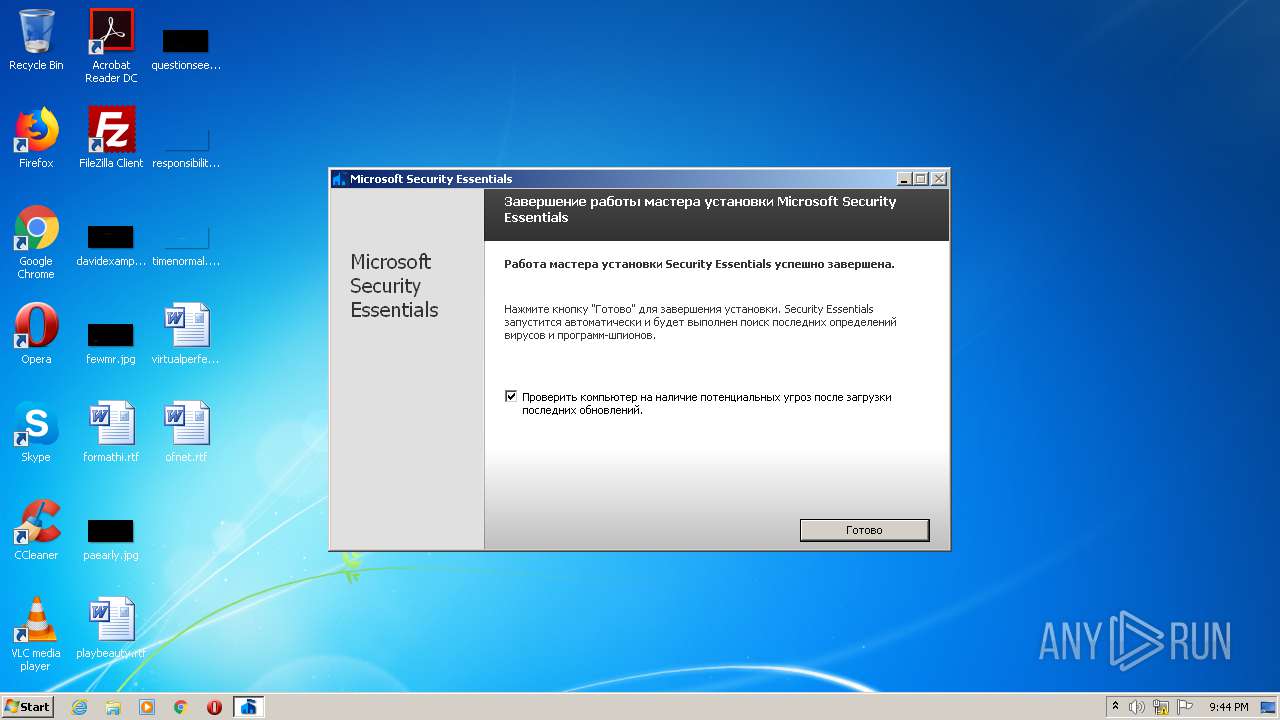The width and height of the screenshot is (1280, 720).
Task: Click the 9:44 PM clock
Action: coord(1228,707)
